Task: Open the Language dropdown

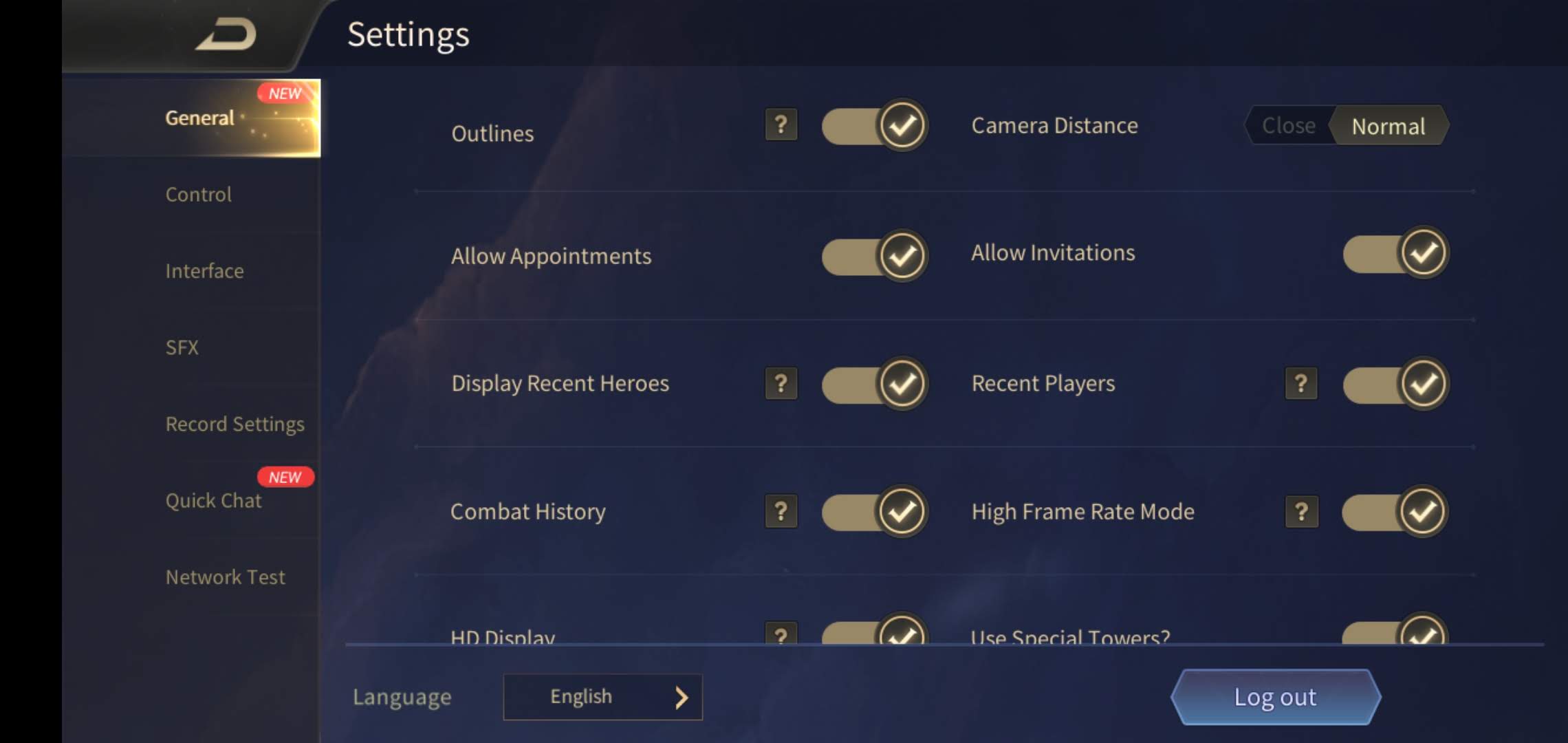Action: [602, 697]
